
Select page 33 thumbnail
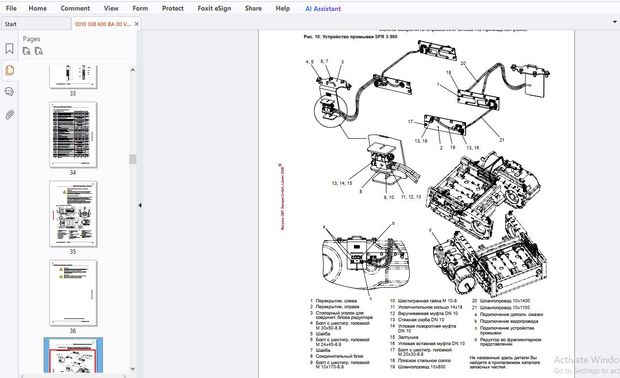point(73,77)
